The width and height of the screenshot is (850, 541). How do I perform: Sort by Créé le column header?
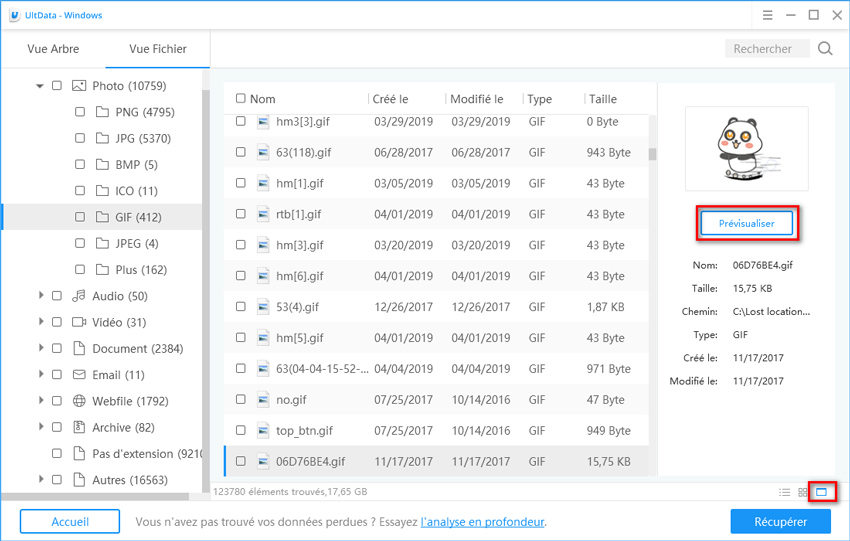[x=390, y=99]
